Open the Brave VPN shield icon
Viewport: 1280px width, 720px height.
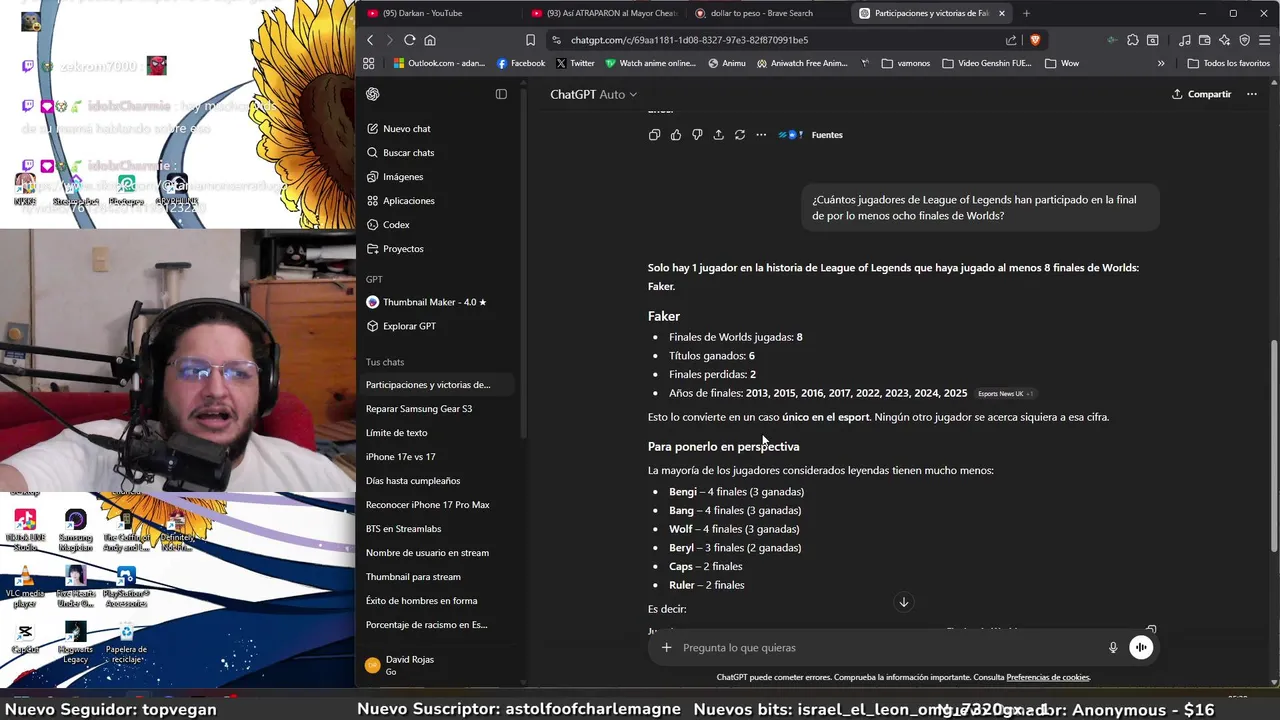tap(1245, 40)
